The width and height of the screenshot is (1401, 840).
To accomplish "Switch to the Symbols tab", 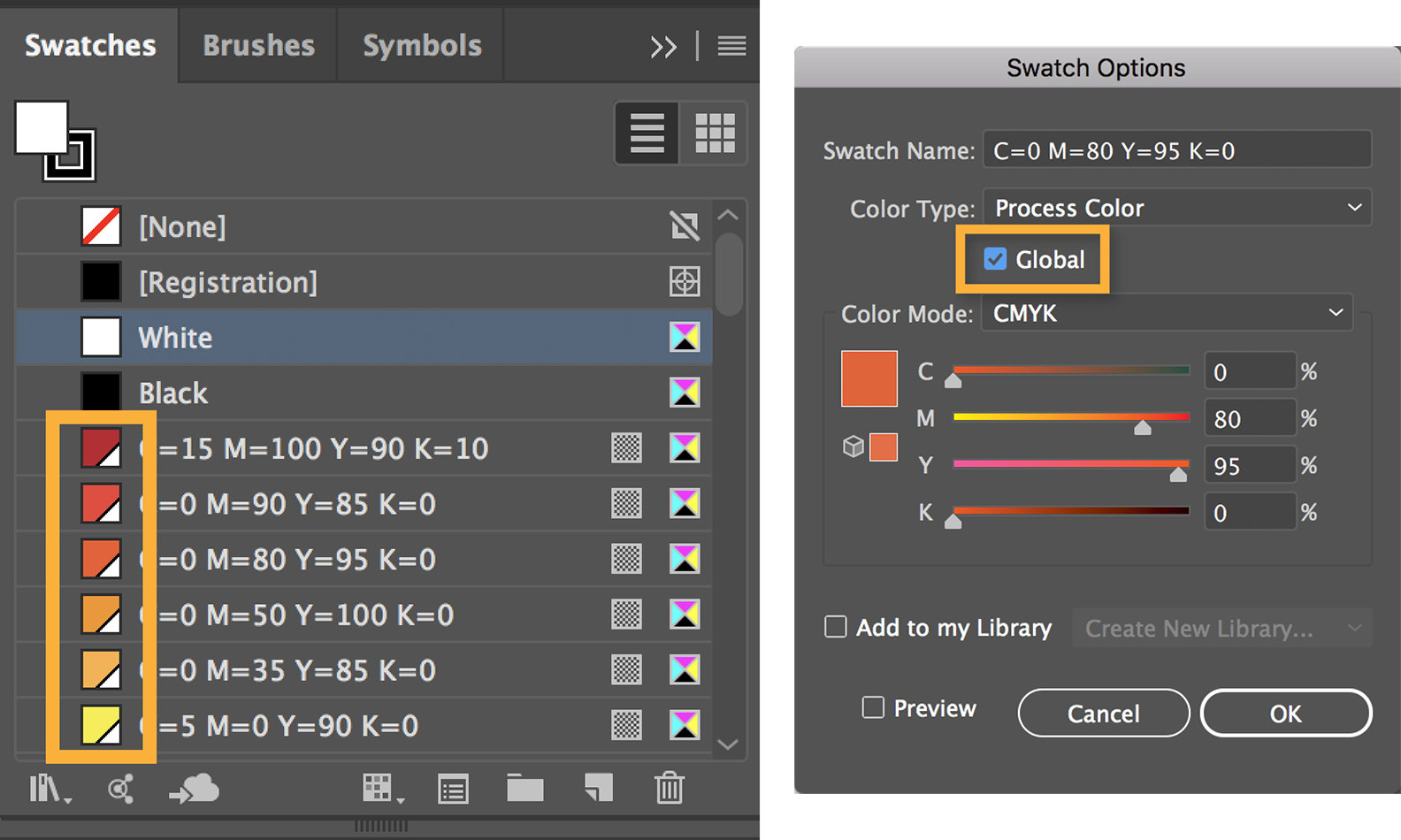I will 422,46.
